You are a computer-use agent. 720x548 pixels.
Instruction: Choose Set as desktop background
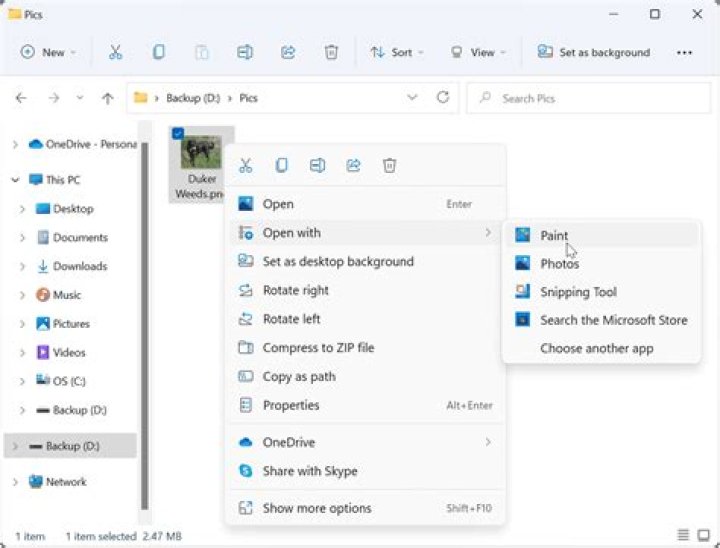[366, 261]
